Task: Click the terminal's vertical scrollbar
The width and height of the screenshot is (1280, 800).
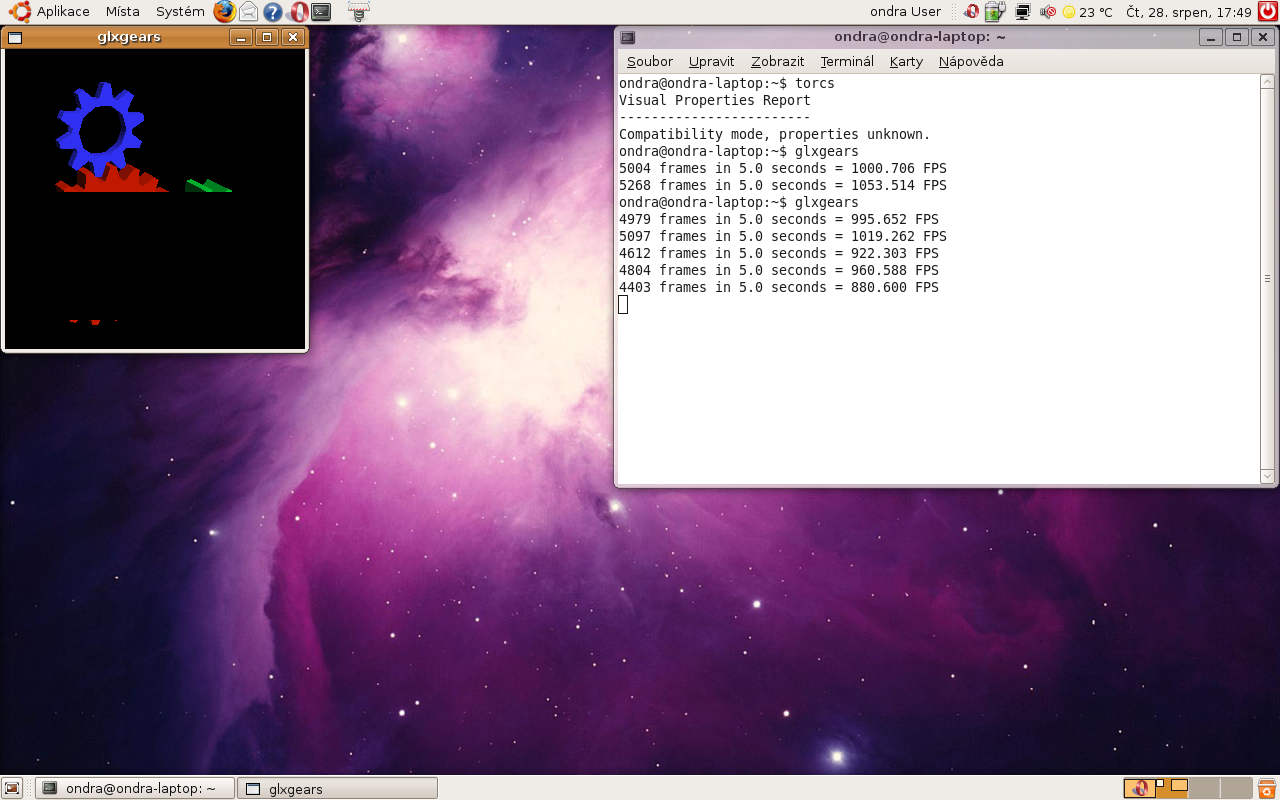Action: coord(1267,278)
